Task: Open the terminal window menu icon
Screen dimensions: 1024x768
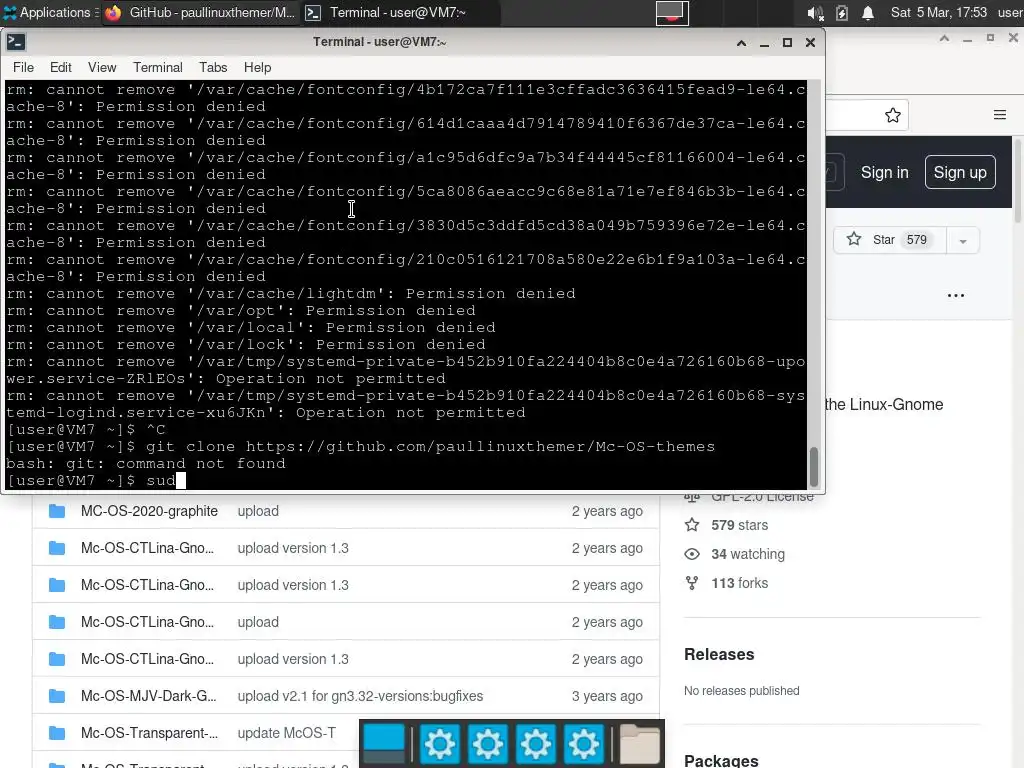Action: (x=16, y=42)
